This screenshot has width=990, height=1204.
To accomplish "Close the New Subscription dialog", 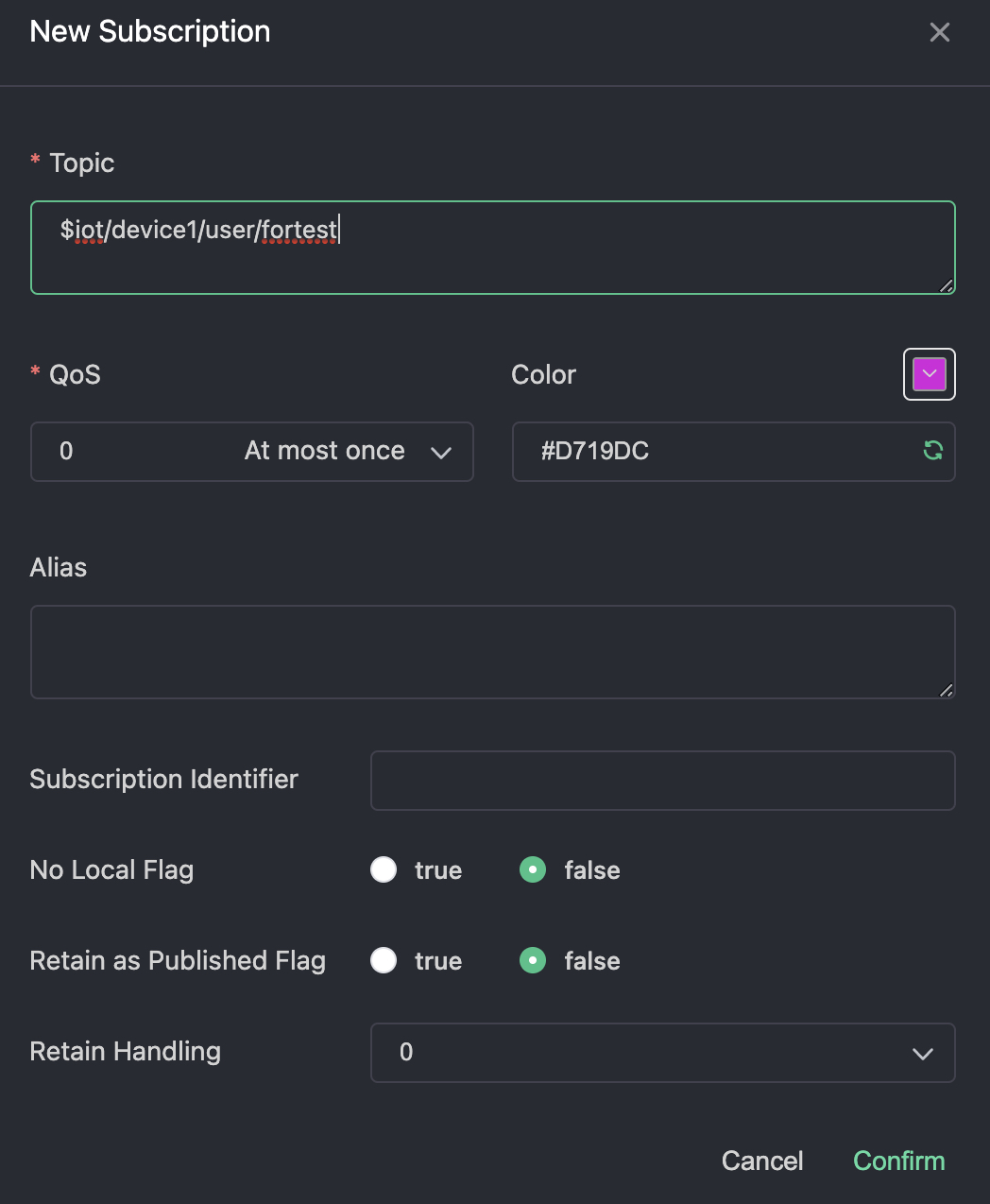I will (x=939, y=32).
